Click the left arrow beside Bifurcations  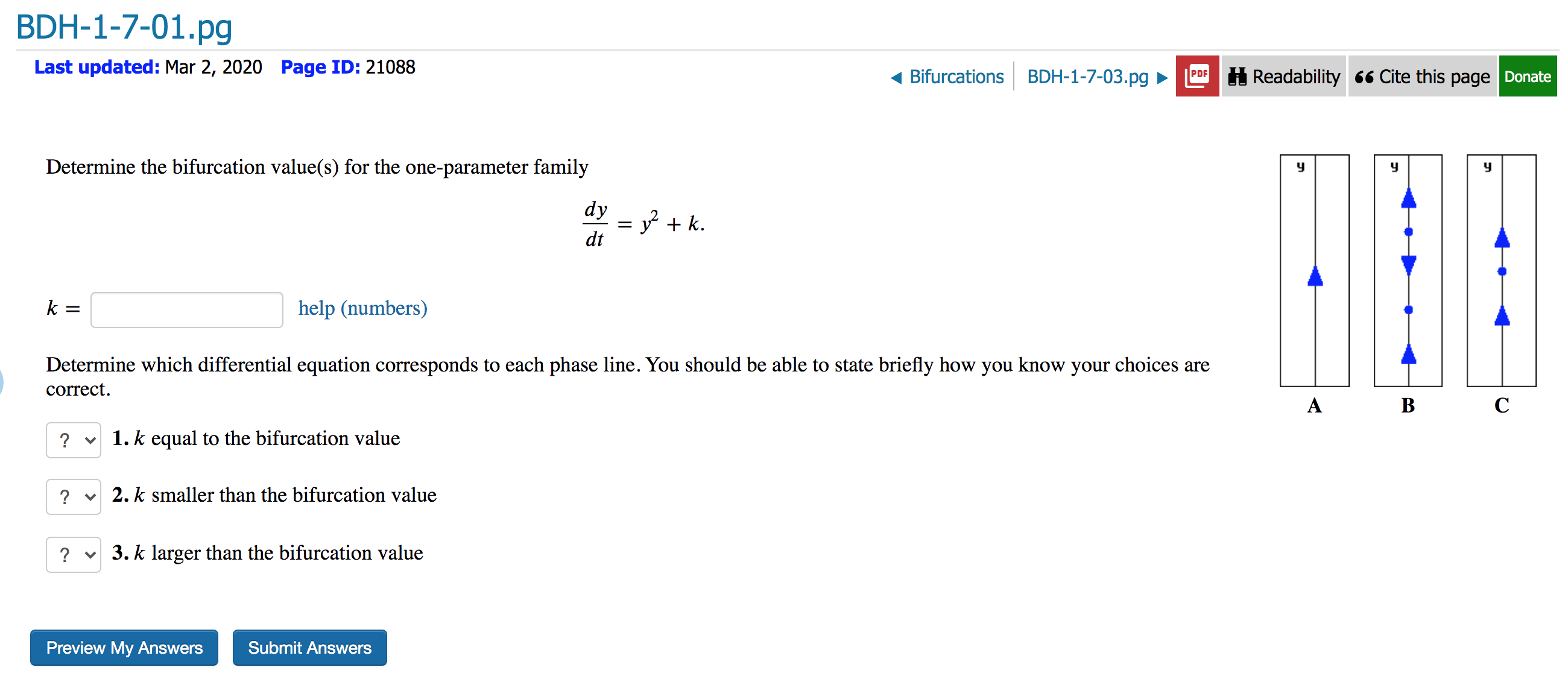(x=896, y=77)
